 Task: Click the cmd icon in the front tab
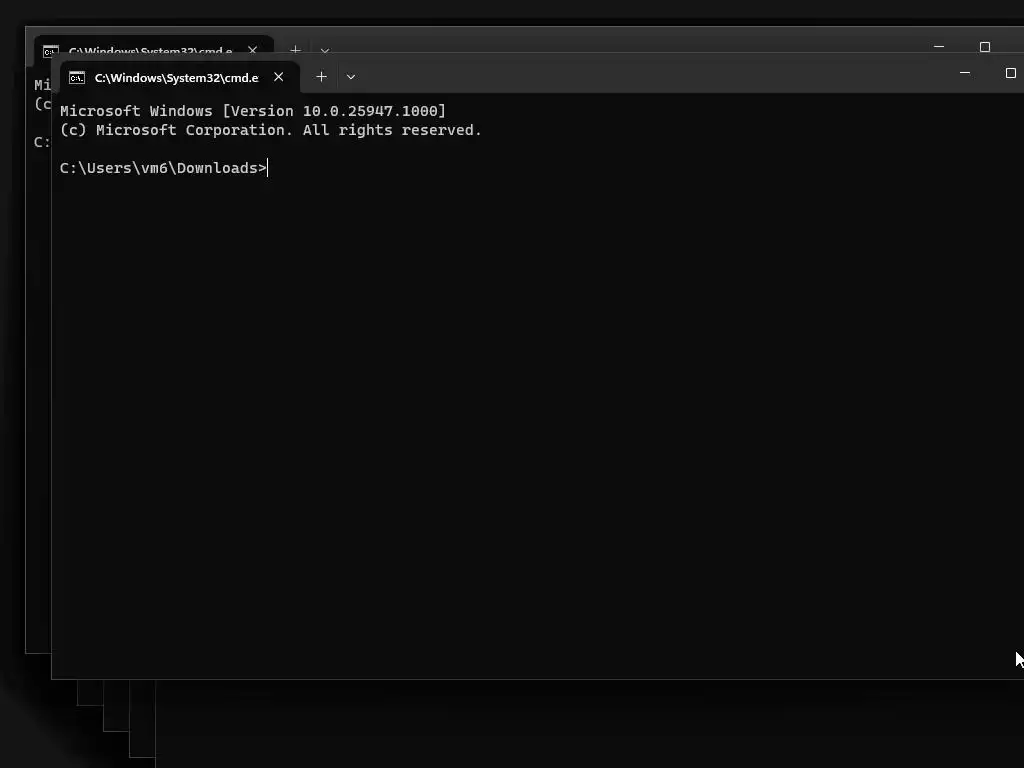[x=77, y=78]
